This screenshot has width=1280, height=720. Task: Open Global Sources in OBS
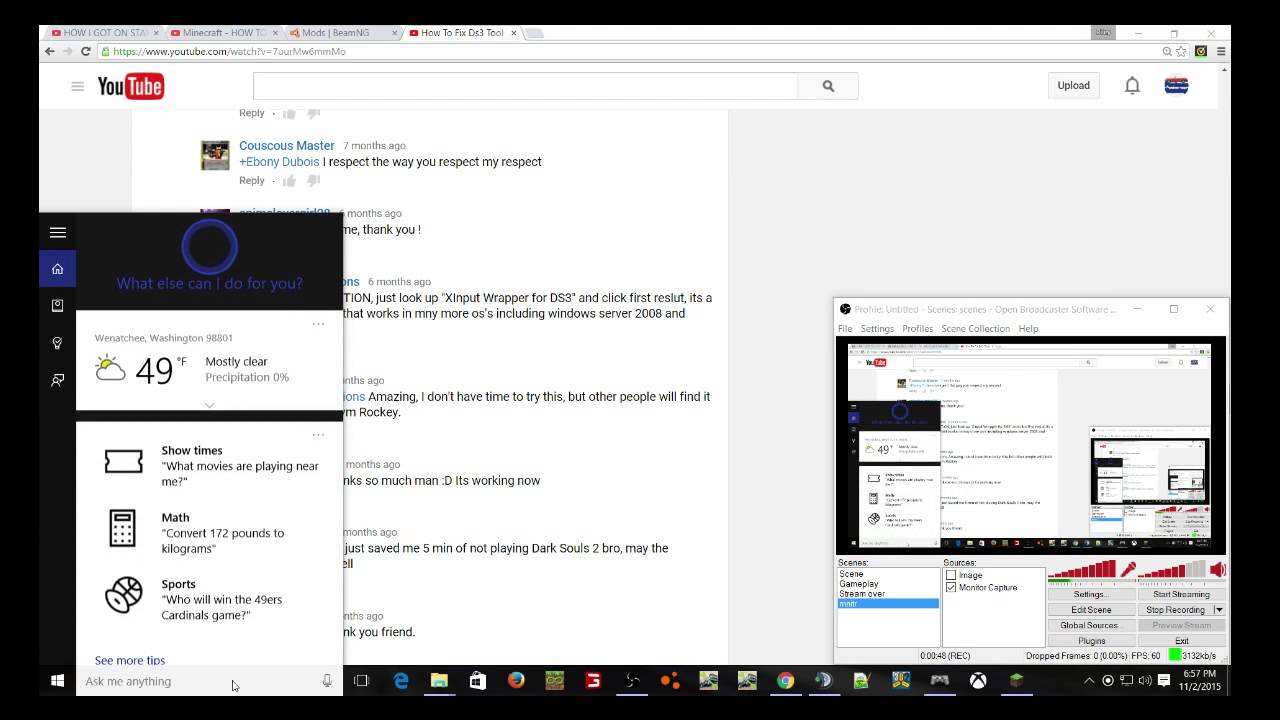[1091, 625]
